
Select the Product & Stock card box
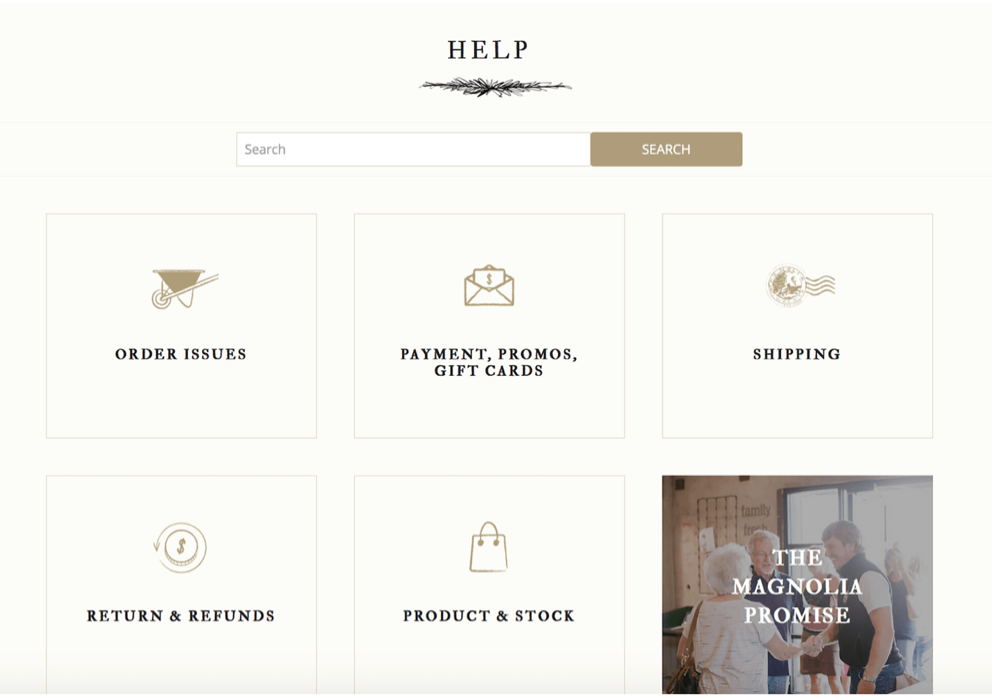489,585
